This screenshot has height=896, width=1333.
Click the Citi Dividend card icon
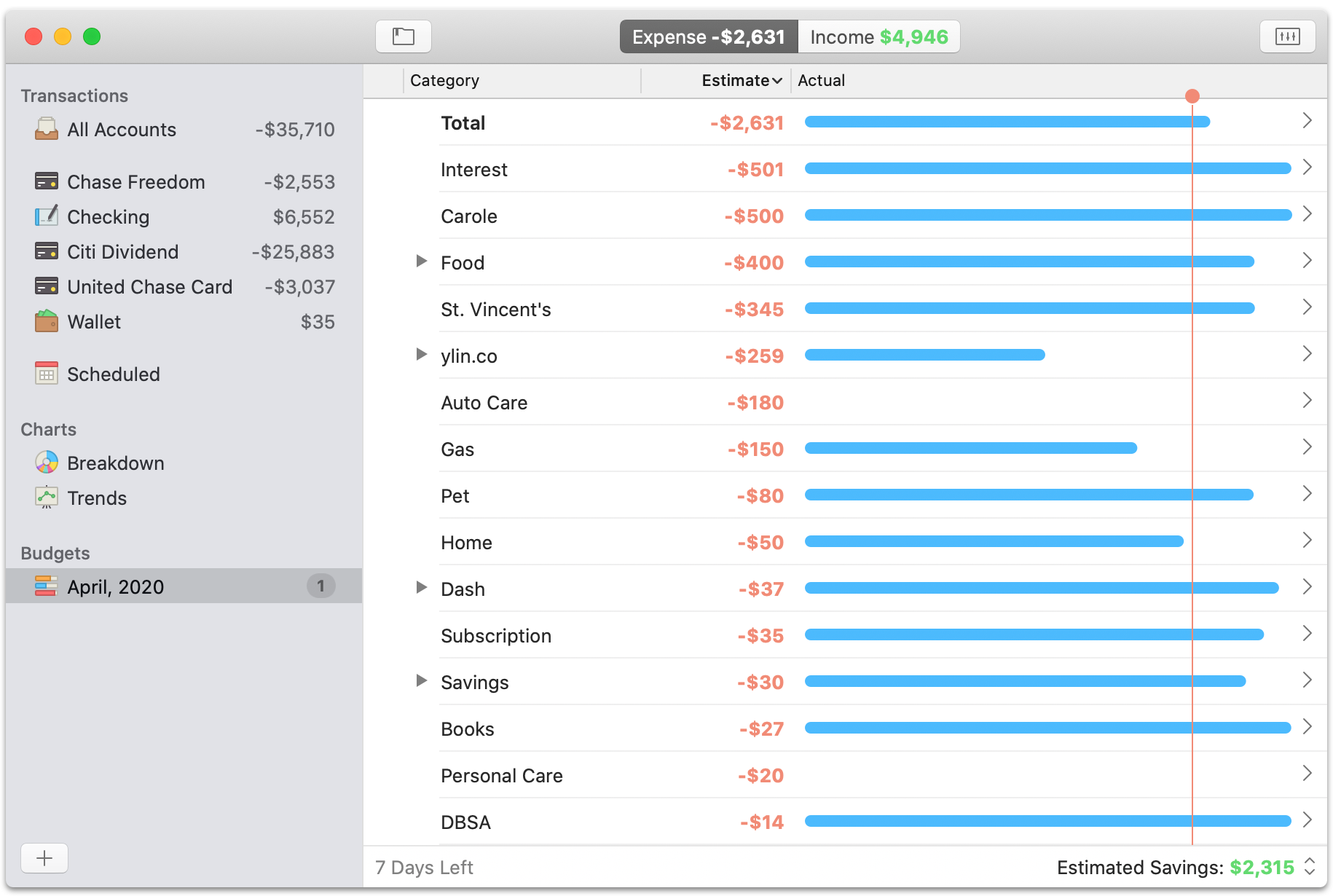[47, 251]
